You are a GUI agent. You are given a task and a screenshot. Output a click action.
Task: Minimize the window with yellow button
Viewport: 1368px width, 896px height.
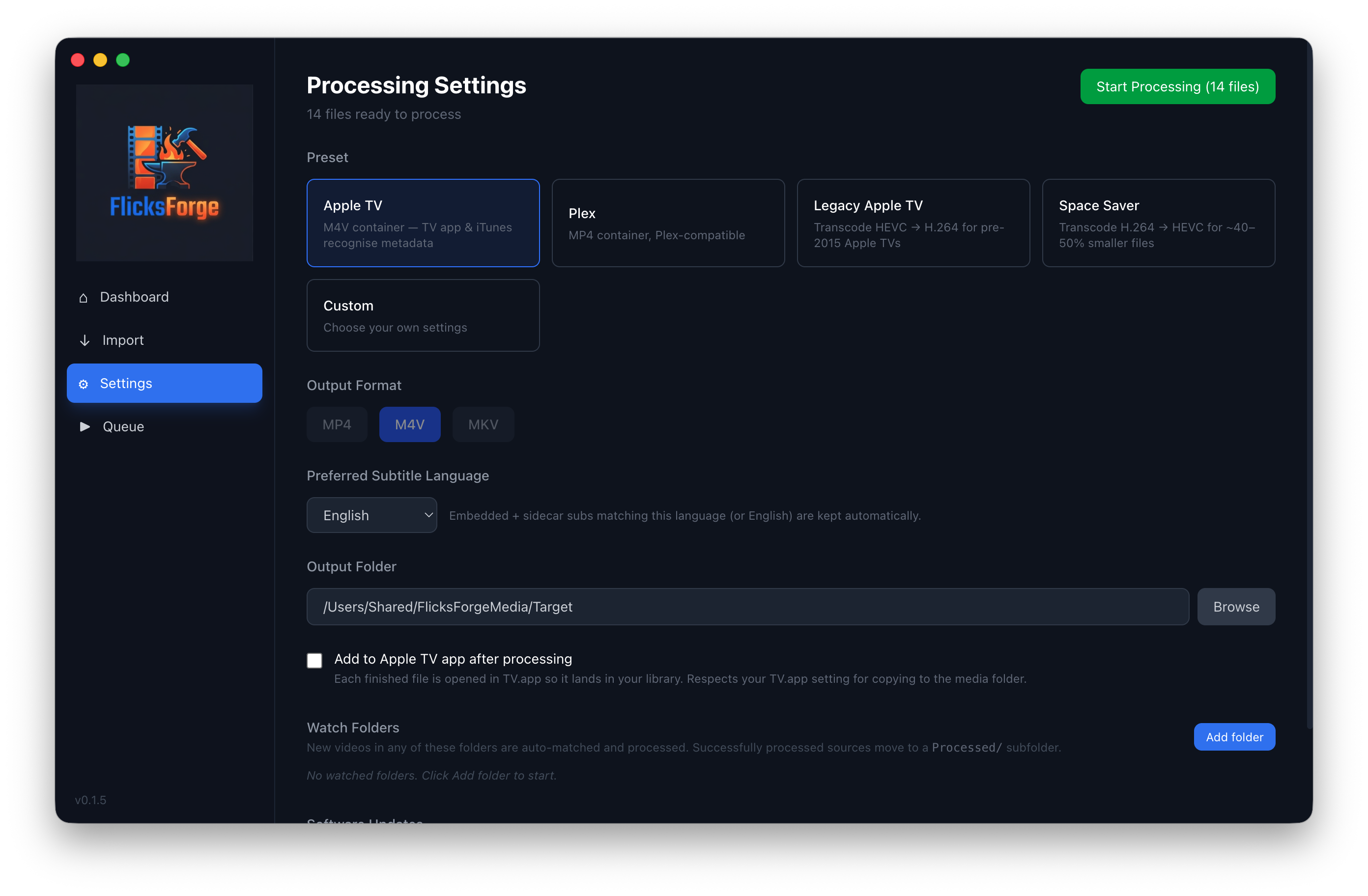click(101, 60)
